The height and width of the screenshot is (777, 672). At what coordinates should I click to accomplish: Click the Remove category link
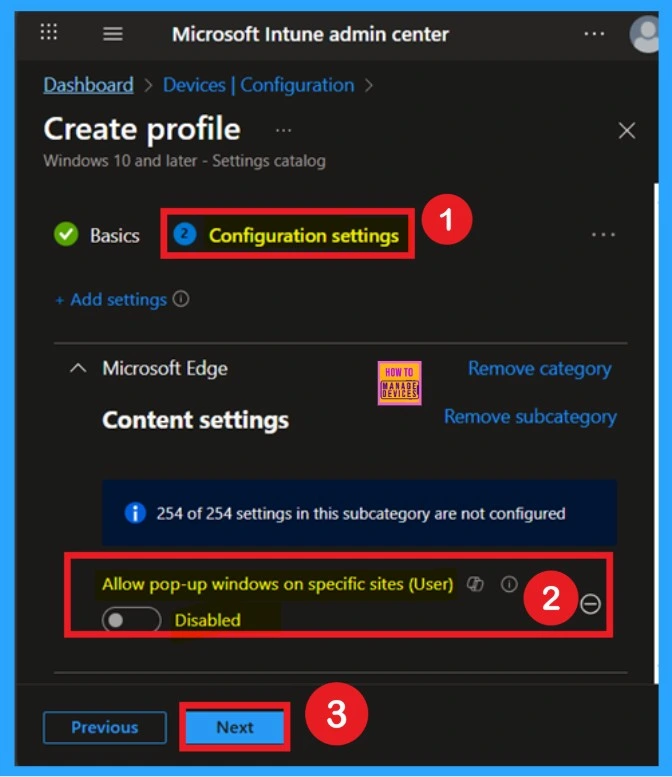pyautogui.click(x=539, y=369)
